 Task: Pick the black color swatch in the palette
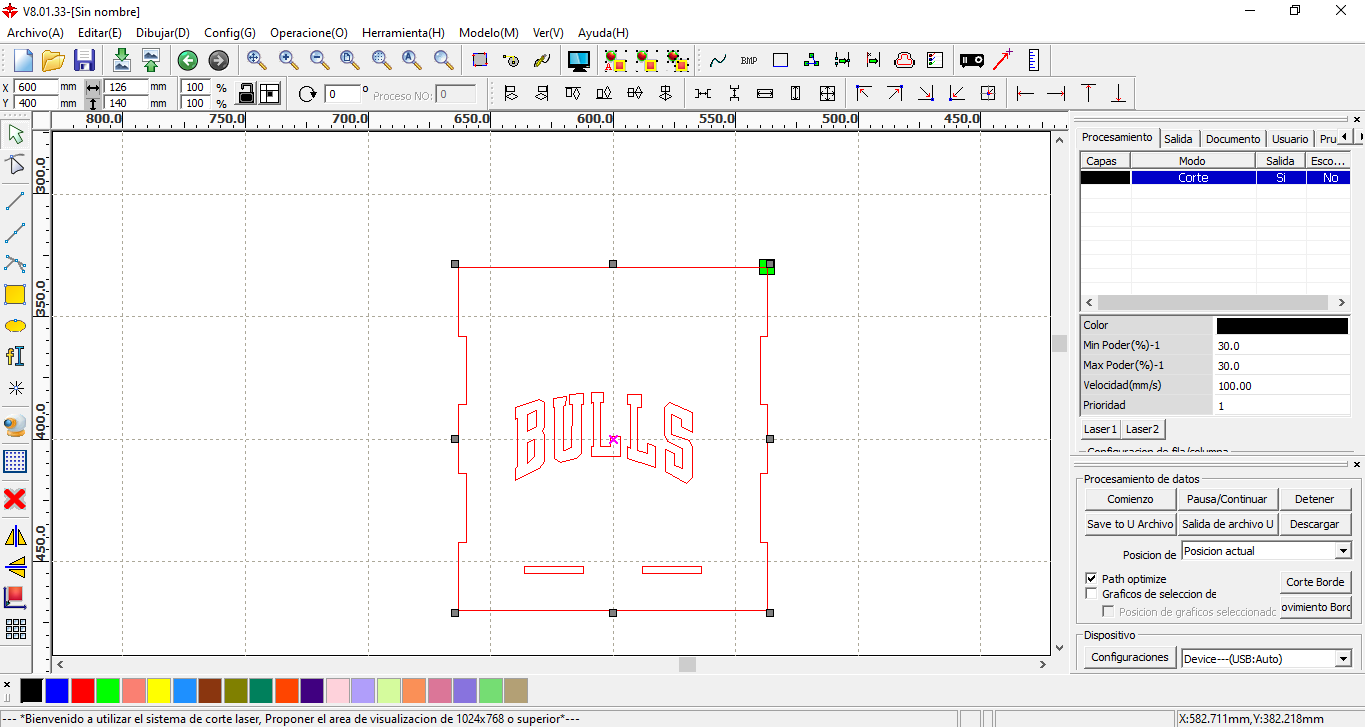pos(32,690)
